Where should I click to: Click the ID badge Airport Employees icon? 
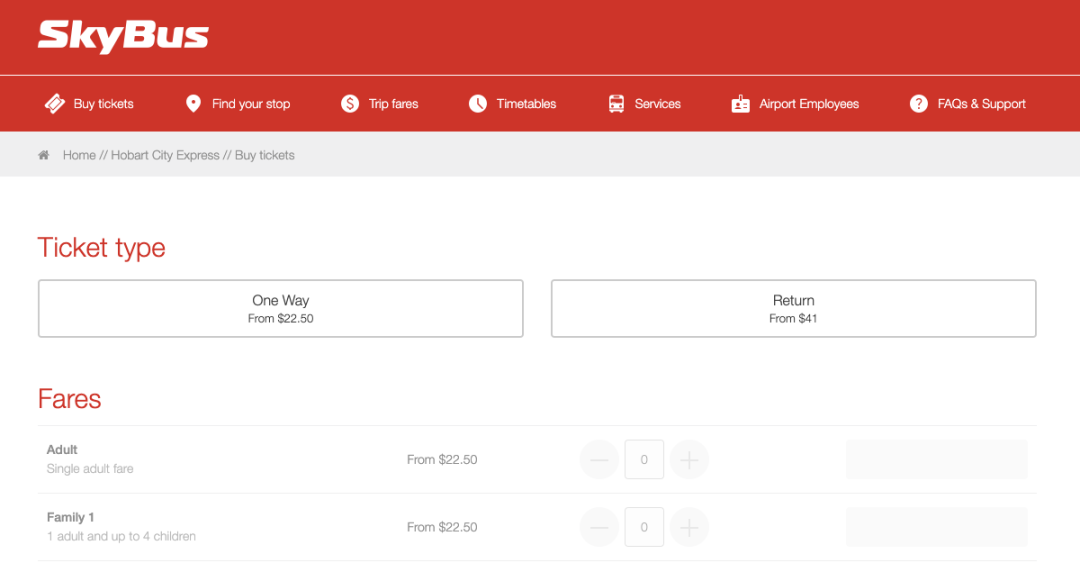[740, 104]
